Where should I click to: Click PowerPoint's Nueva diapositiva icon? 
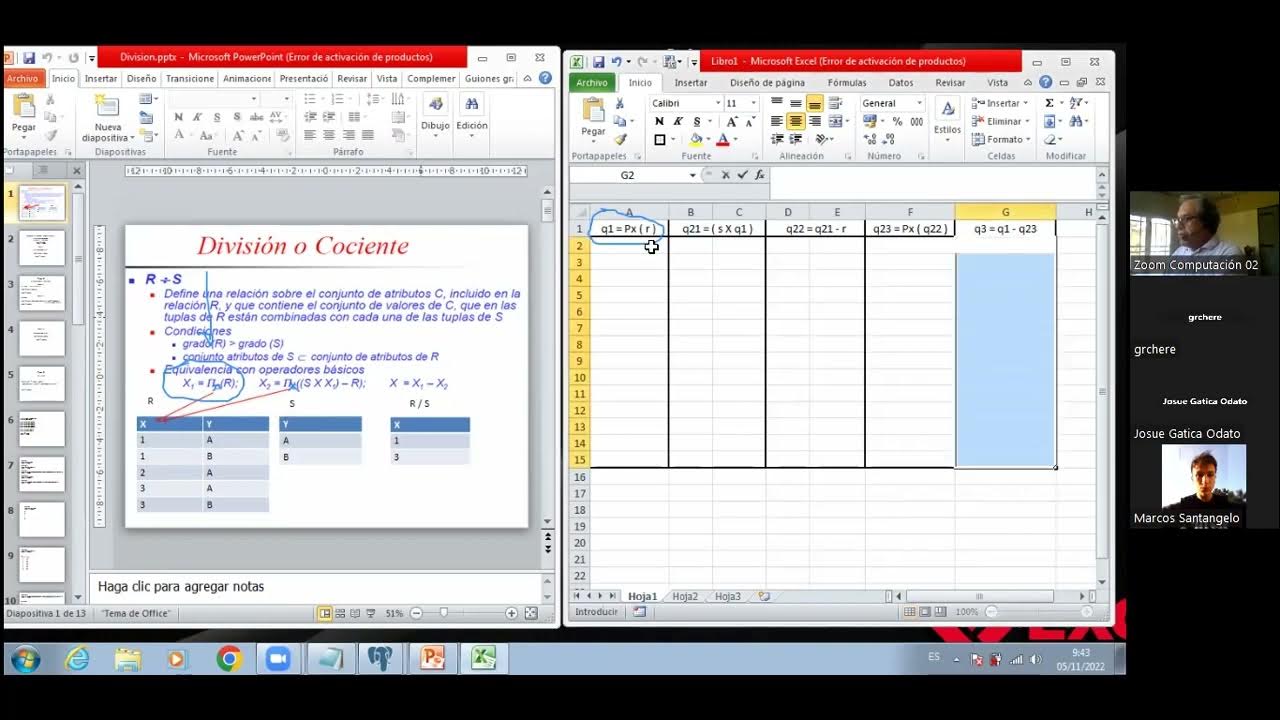click(107, 105)
